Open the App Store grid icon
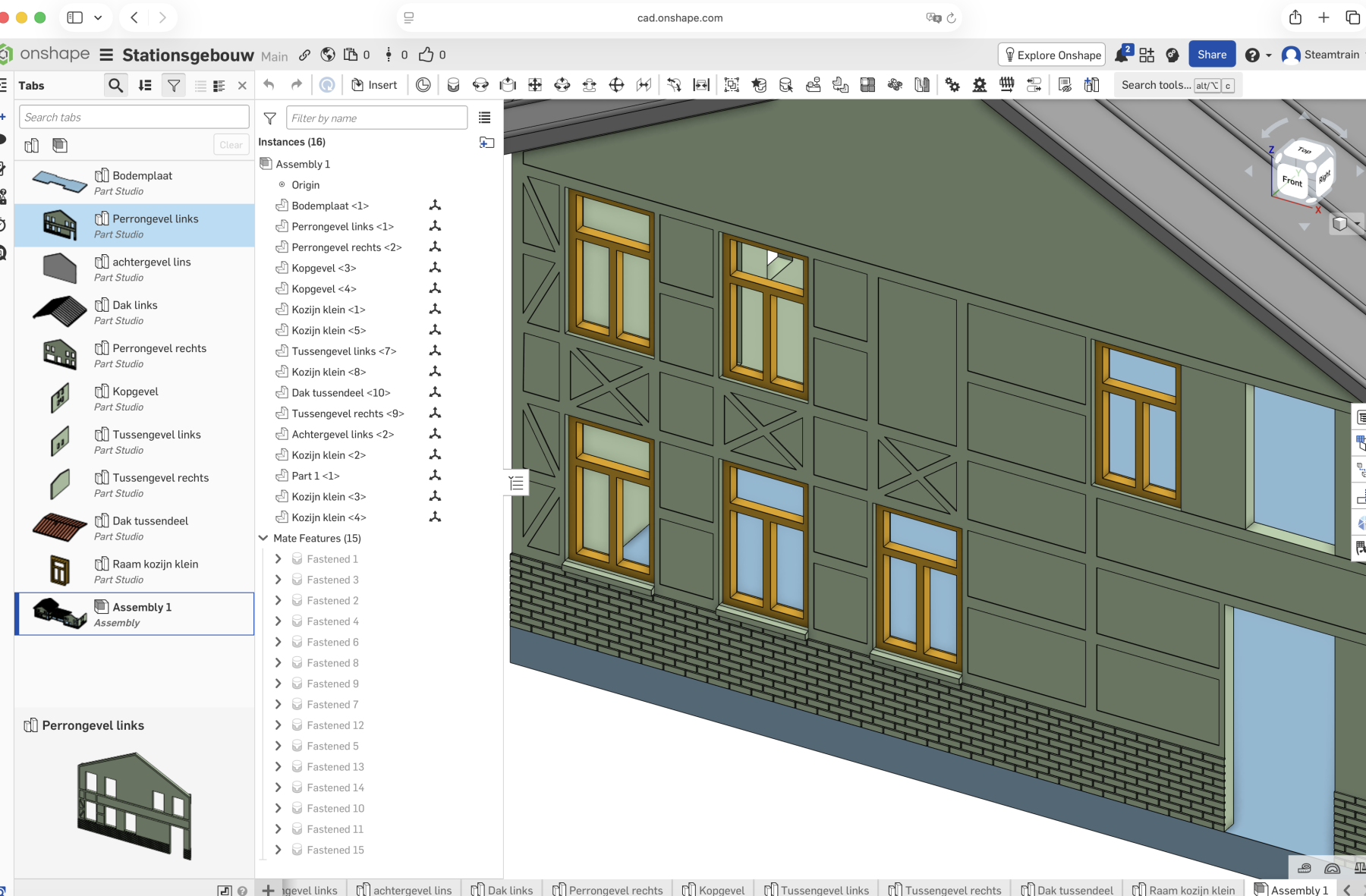Viewport: 1366px width, 896px height. coord(1147,55)
